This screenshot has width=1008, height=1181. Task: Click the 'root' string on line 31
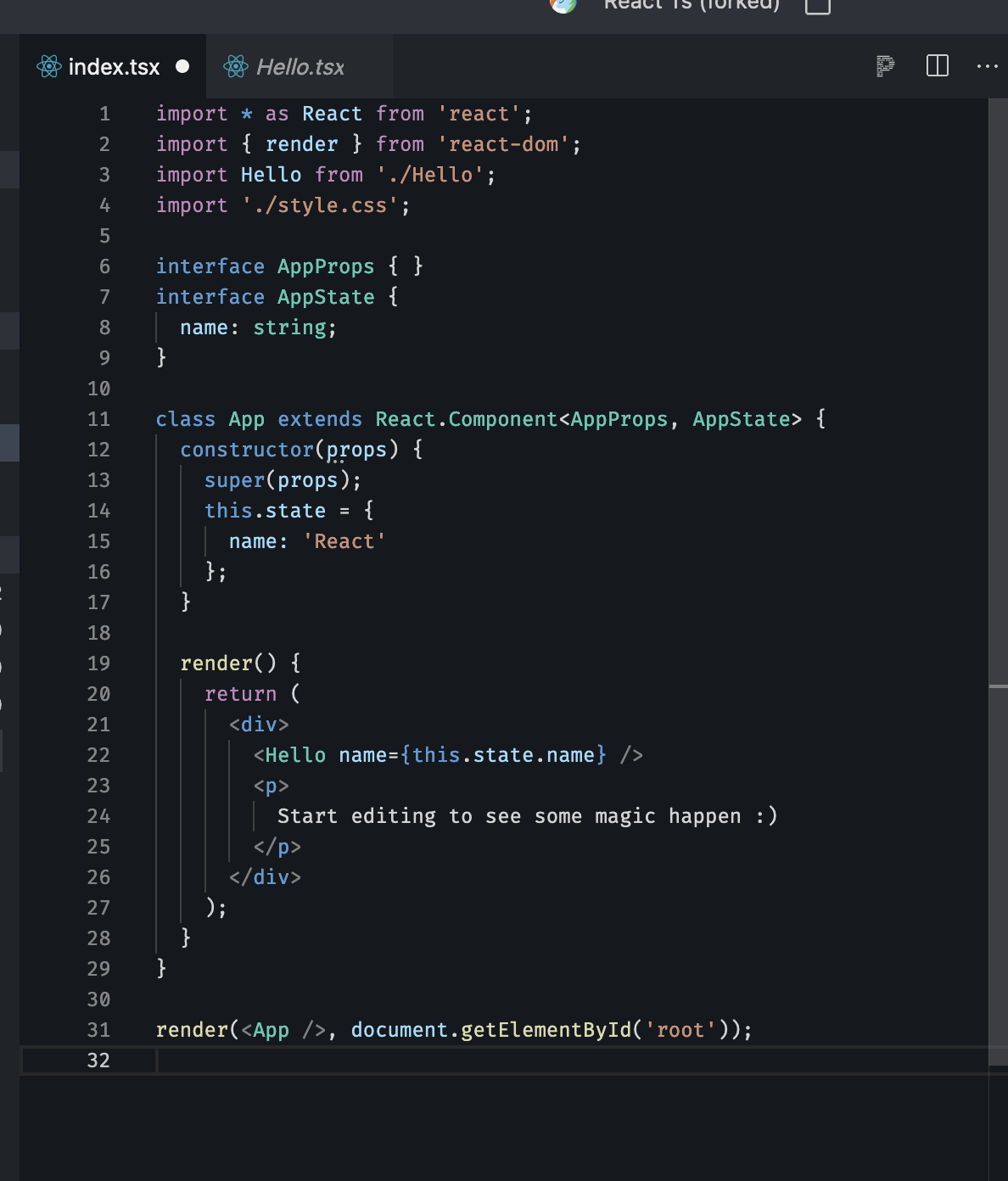click(x=680, y=1030)
